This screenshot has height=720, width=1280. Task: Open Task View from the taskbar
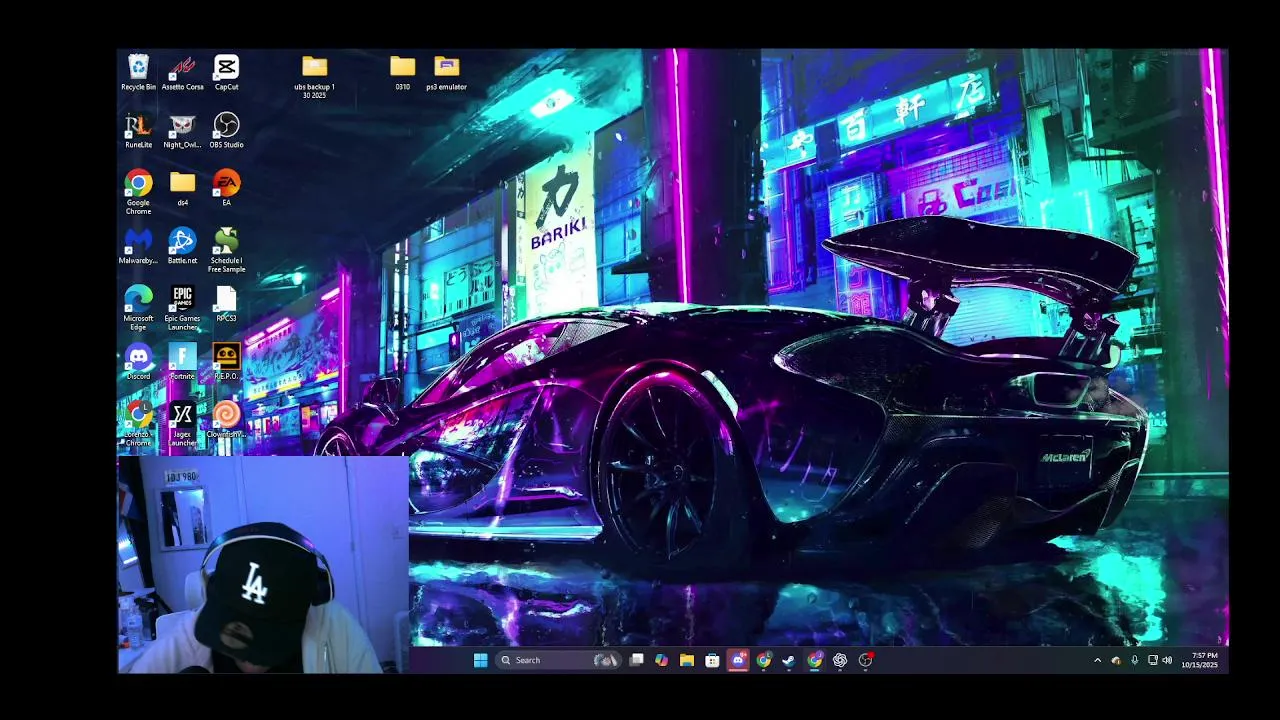[x=636, y=660]
